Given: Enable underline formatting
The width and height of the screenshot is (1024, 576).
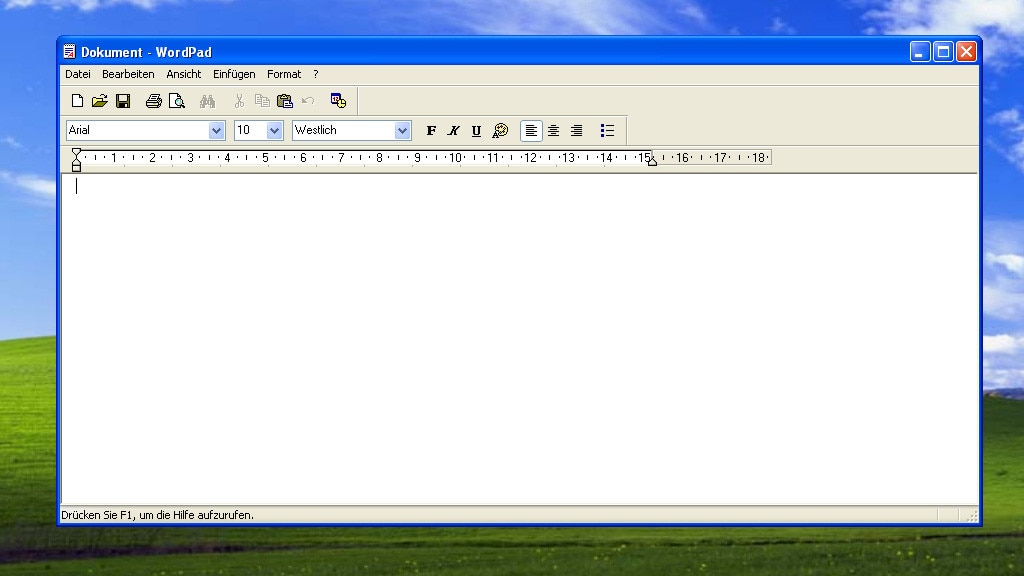Looking at the screenshot, I should pos(476,130).
